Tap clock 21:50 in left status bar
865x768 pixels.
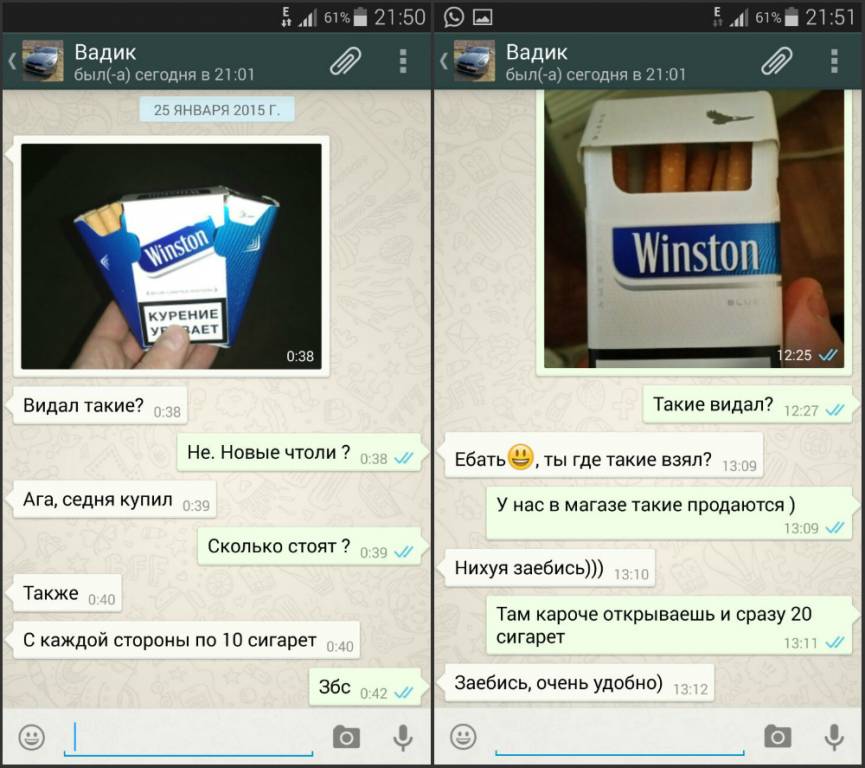(x=399, y=17)
